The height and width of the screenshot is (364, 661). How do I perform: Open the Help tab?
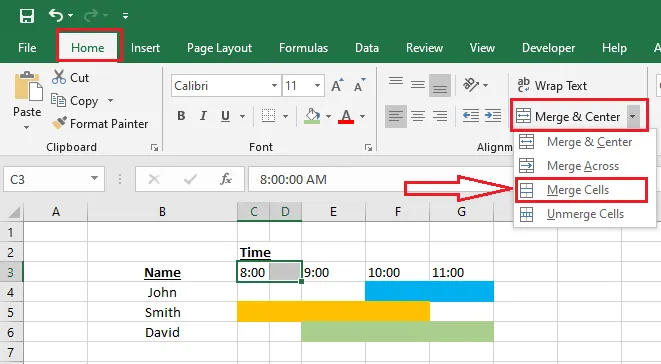coord(614,48)
